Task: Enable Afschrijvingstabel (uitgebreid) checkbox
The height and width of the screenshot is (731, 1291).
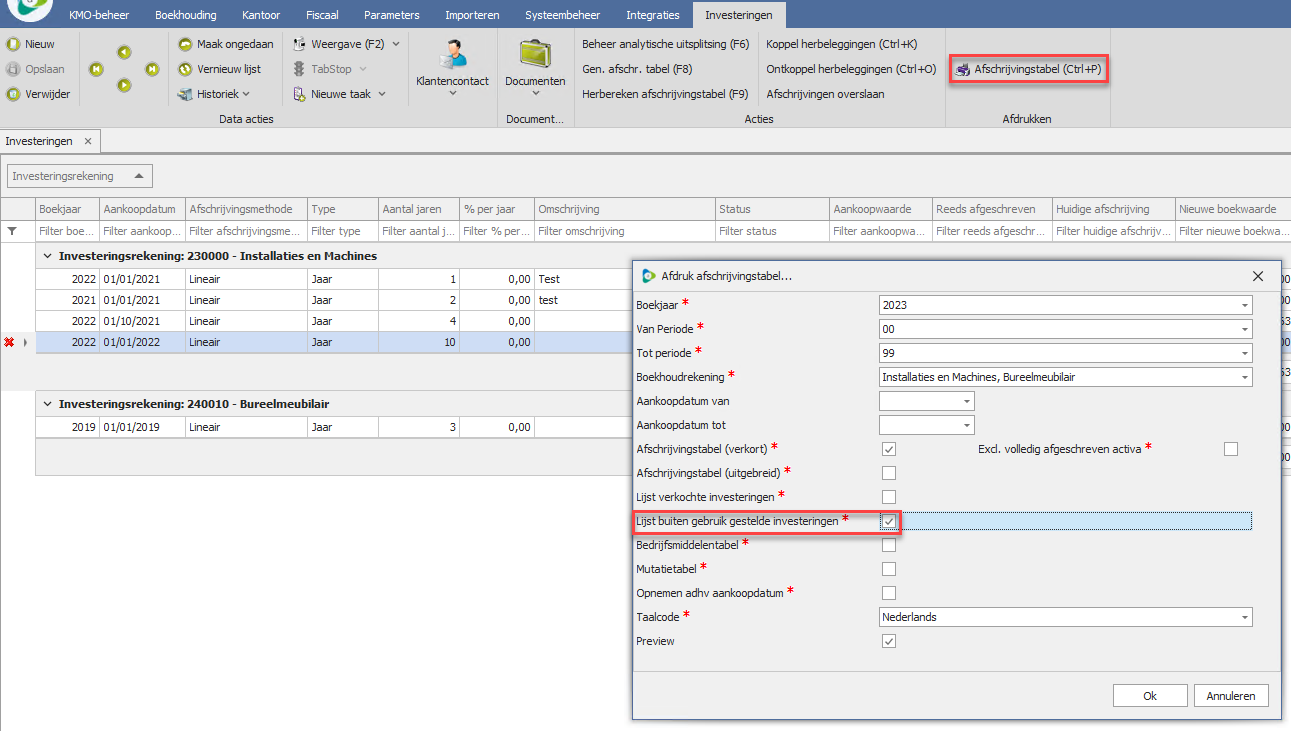Action: 888,473
